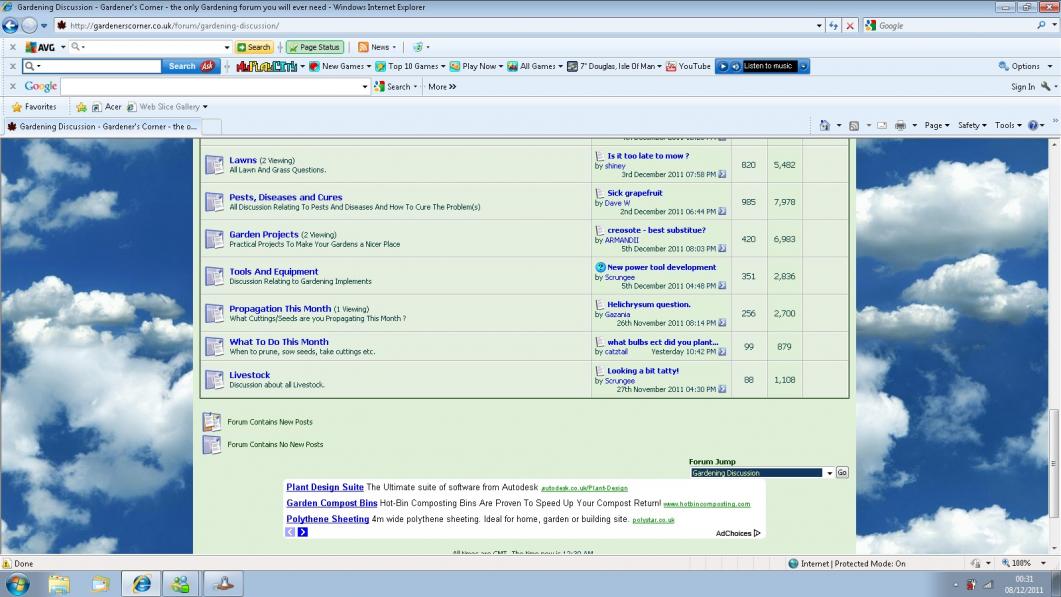The image size is (1061, 597).
Task: Select the Gardening Discussion browser tab
Action: [102, 127]
